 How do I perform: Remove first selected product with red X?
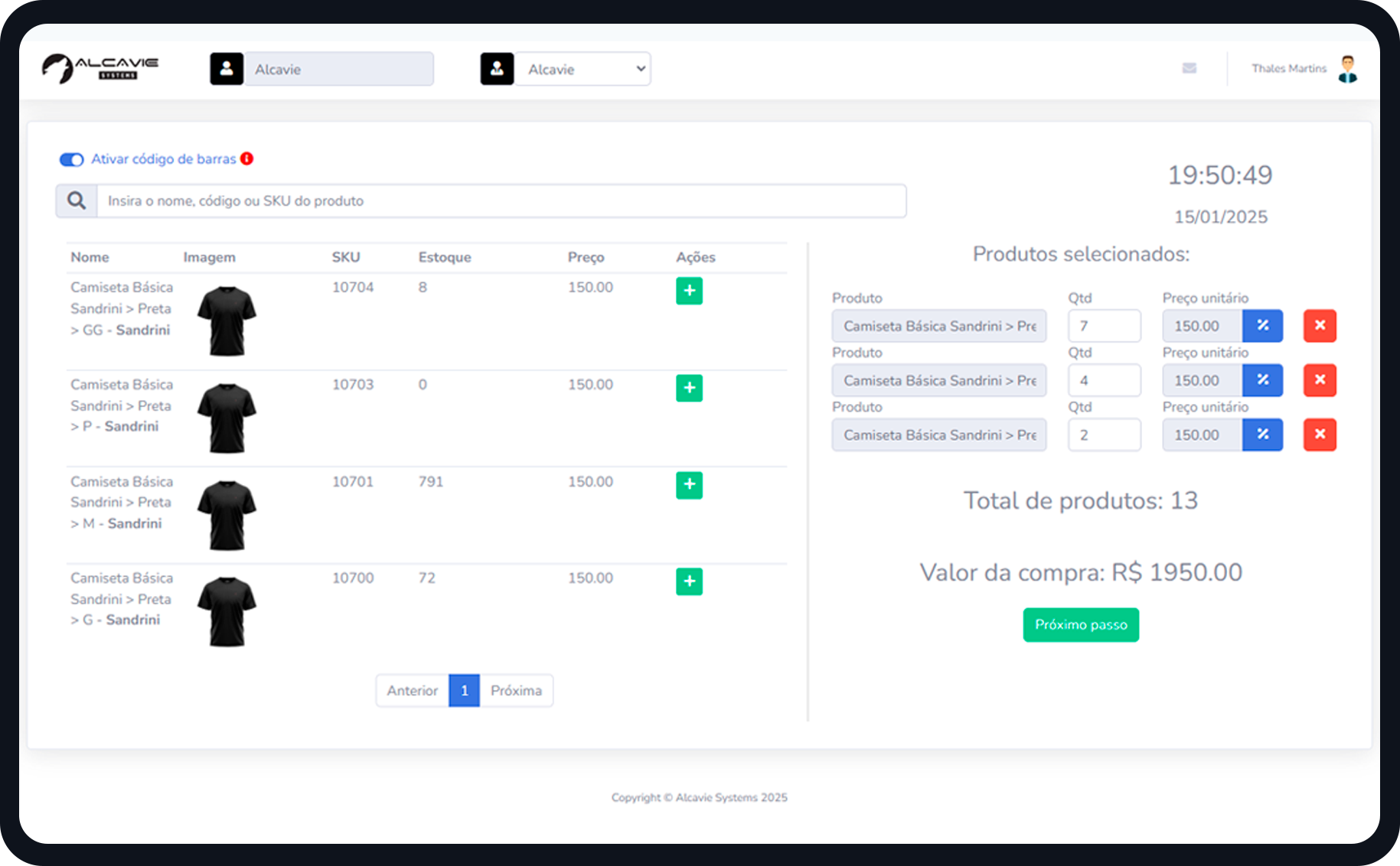(1320, 326)
